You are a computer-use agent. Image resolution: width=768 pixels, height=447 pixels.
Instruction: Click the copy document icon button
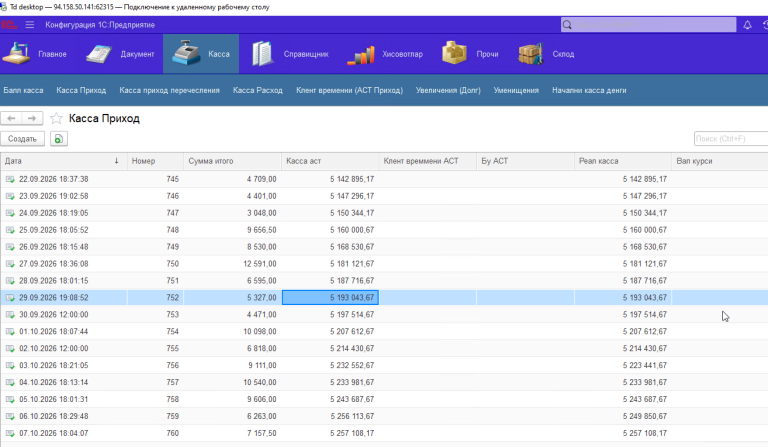59,139
